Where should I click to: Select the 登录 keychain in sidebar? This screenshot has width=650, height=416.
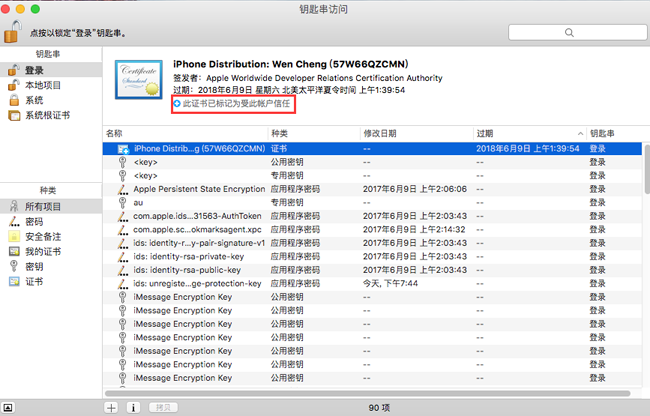[34, 70]
